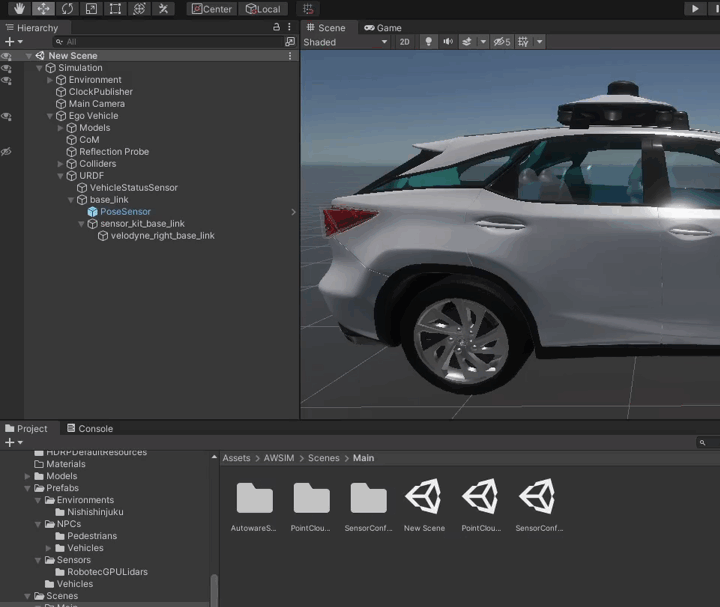Click Scenes in breadcrumb path
The image size is (720, 607).
[x=324, y=458]
